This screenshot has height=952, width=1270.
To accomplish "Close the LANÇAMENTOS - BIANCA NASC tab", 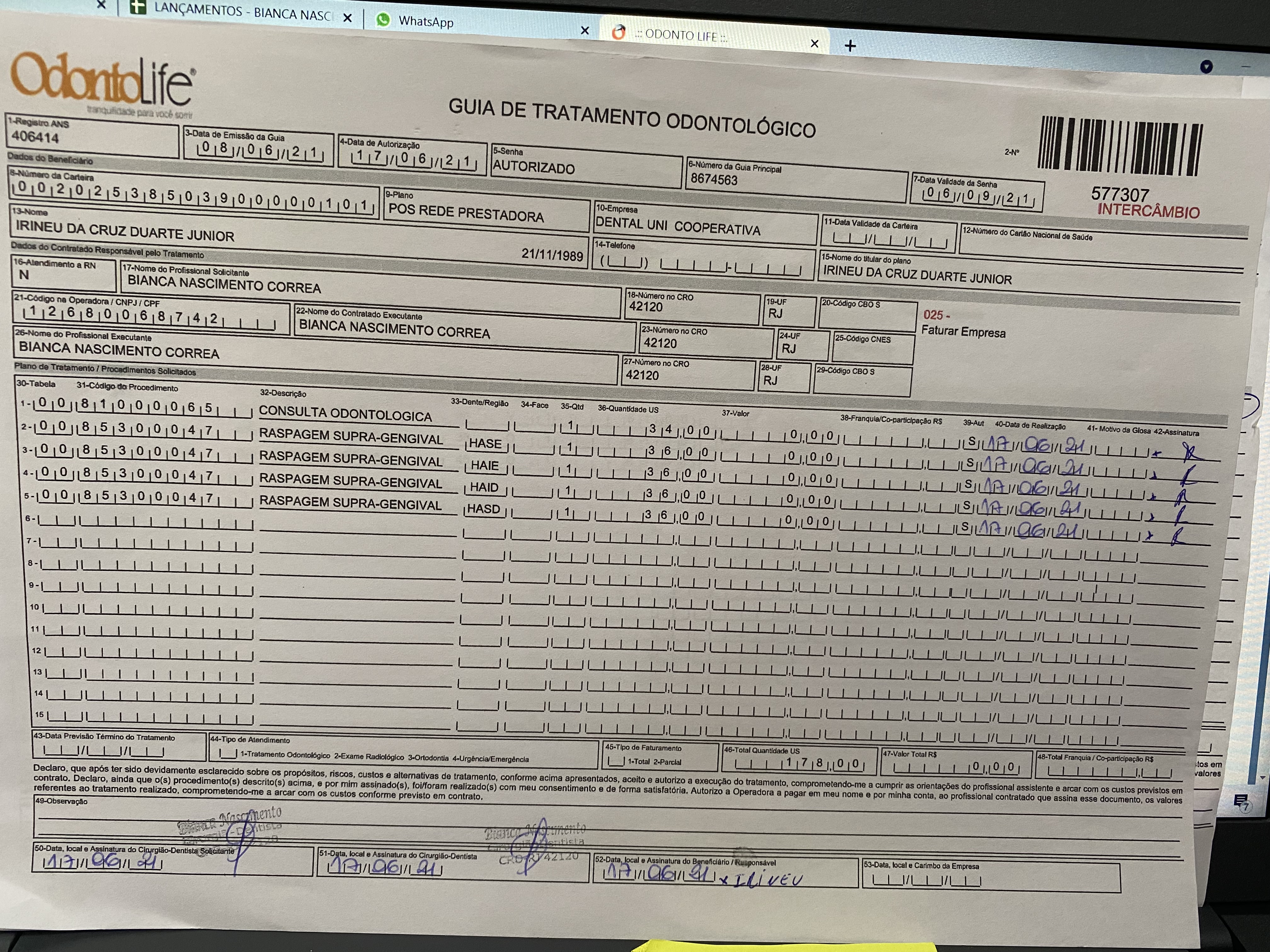I will pyautogui.click(x=347, y=18).
